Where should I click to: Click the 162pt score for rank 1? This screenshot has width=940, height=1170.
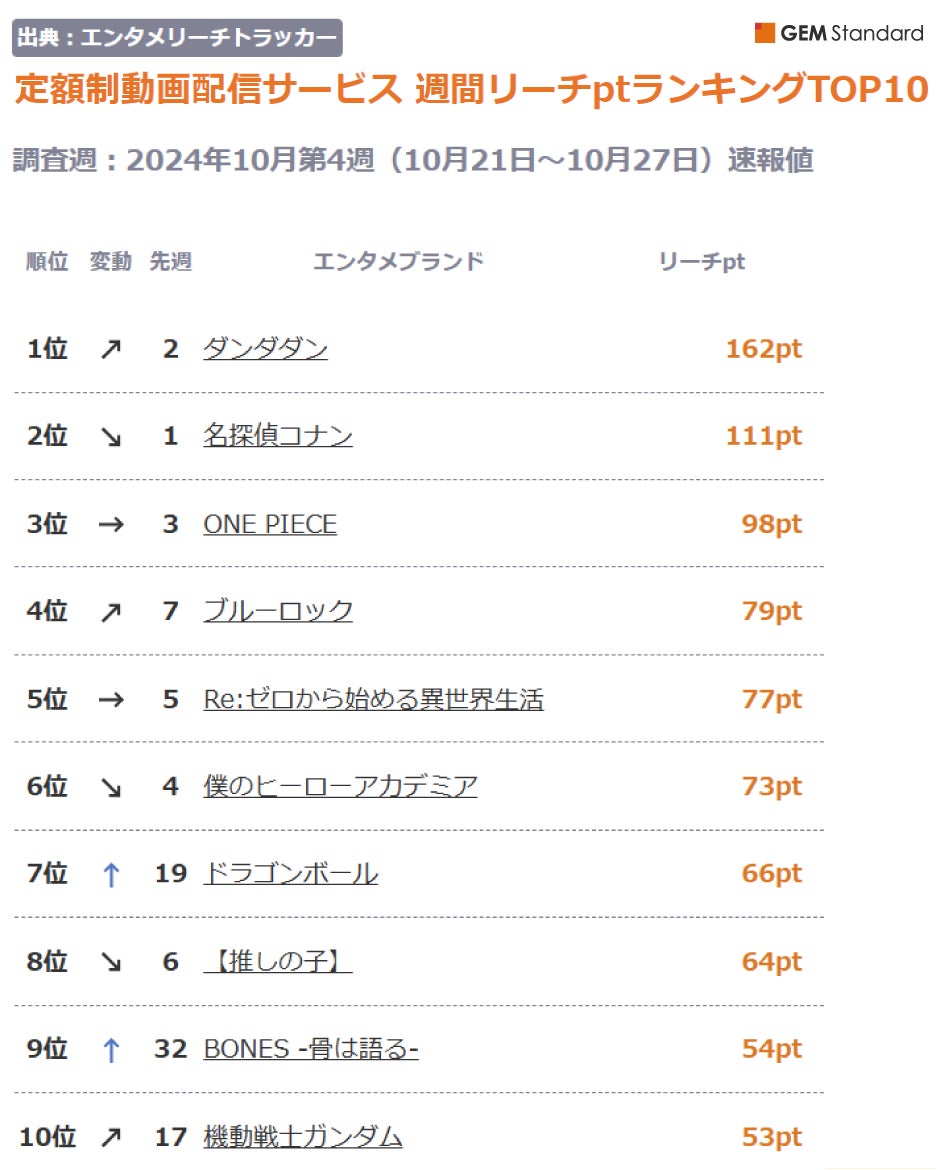click(x=763, y=349)
